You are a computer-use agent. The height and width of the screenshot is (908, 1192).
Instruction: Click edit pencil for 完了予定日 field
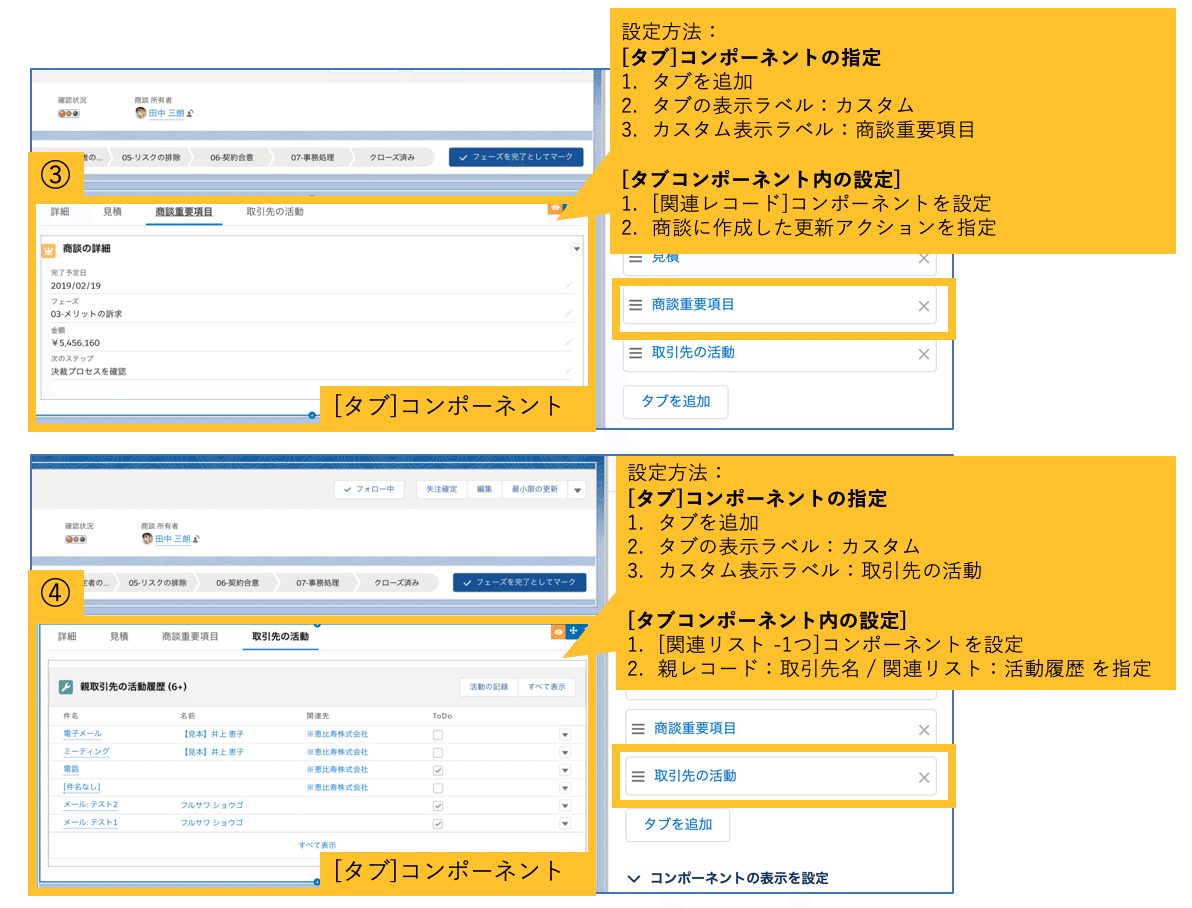click(568, 285)
